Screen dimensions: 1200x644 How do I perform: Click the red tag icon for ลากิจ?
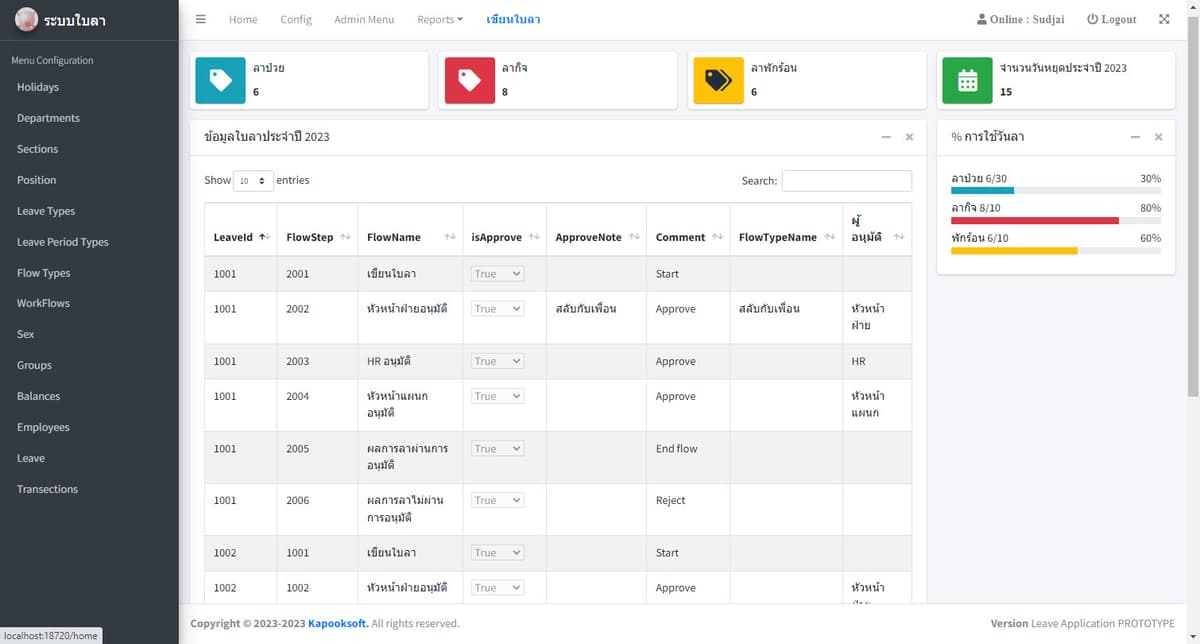click(x=469, y=80)
